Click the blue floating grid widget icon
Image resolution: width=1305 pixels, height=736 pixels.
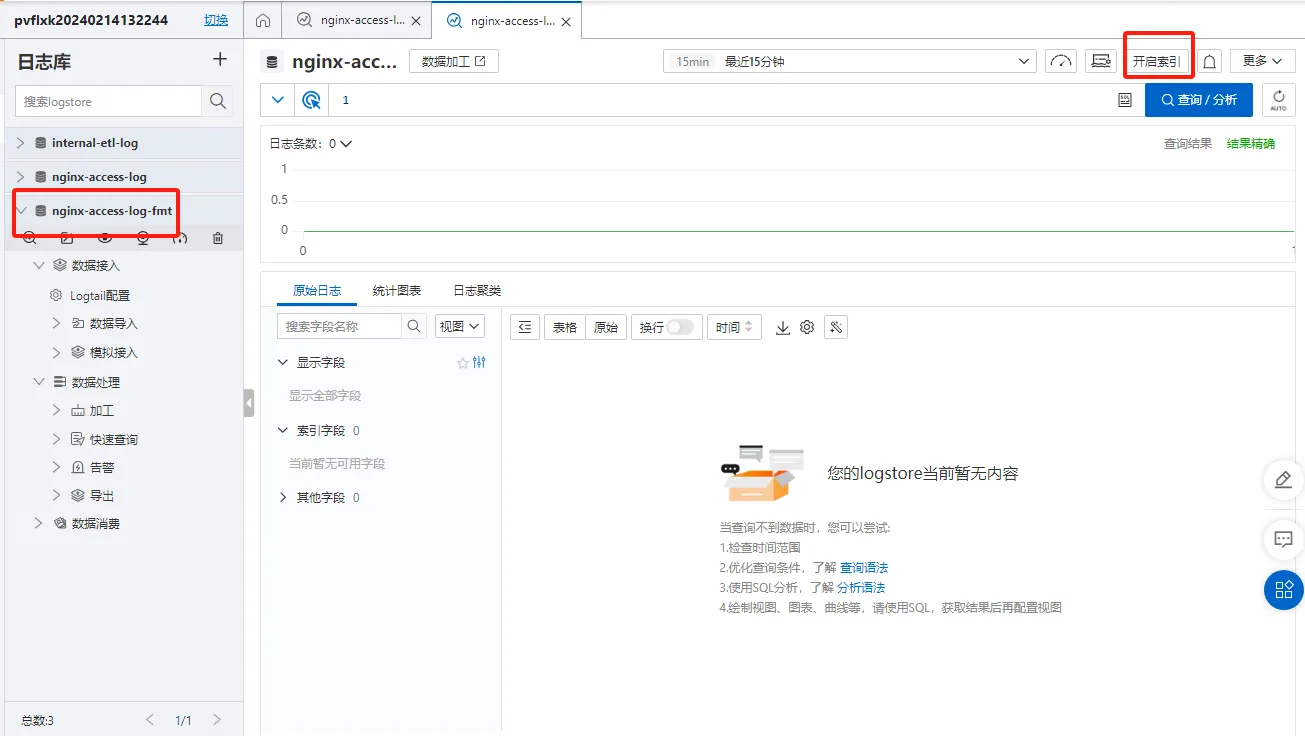point(1284,590)
